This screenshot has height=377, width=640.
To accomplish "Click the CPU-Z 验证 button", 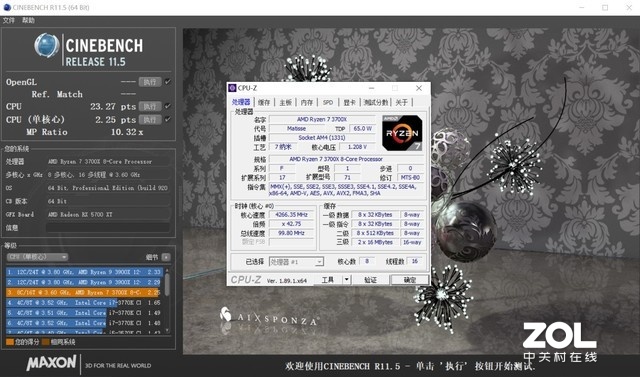I will point(371,279).
